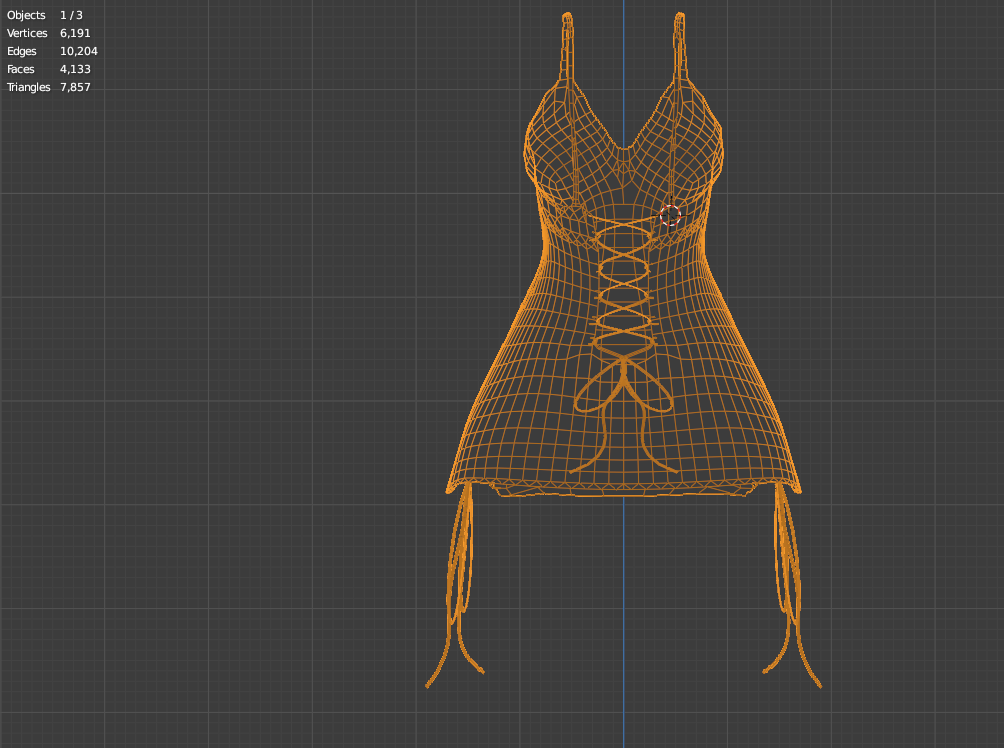Select the Objects count statistic text
The width and height of the screenshot is (1004, 748).
pyautogui.click(x=45, y=15)
